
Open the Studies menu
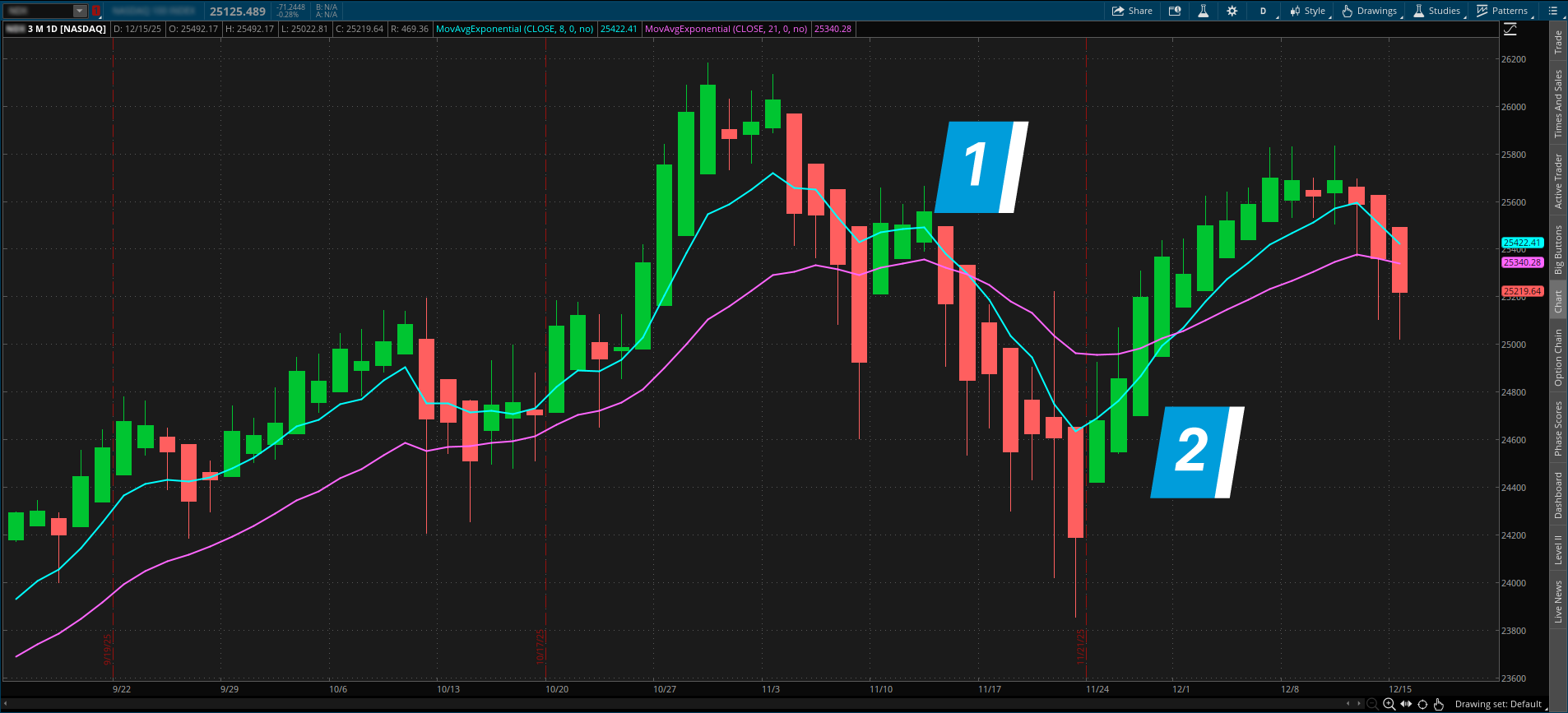point(1436,11)
